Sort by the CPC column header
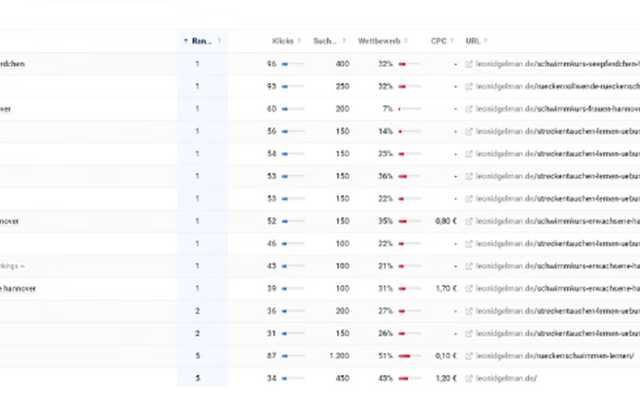 coord(439,41)
